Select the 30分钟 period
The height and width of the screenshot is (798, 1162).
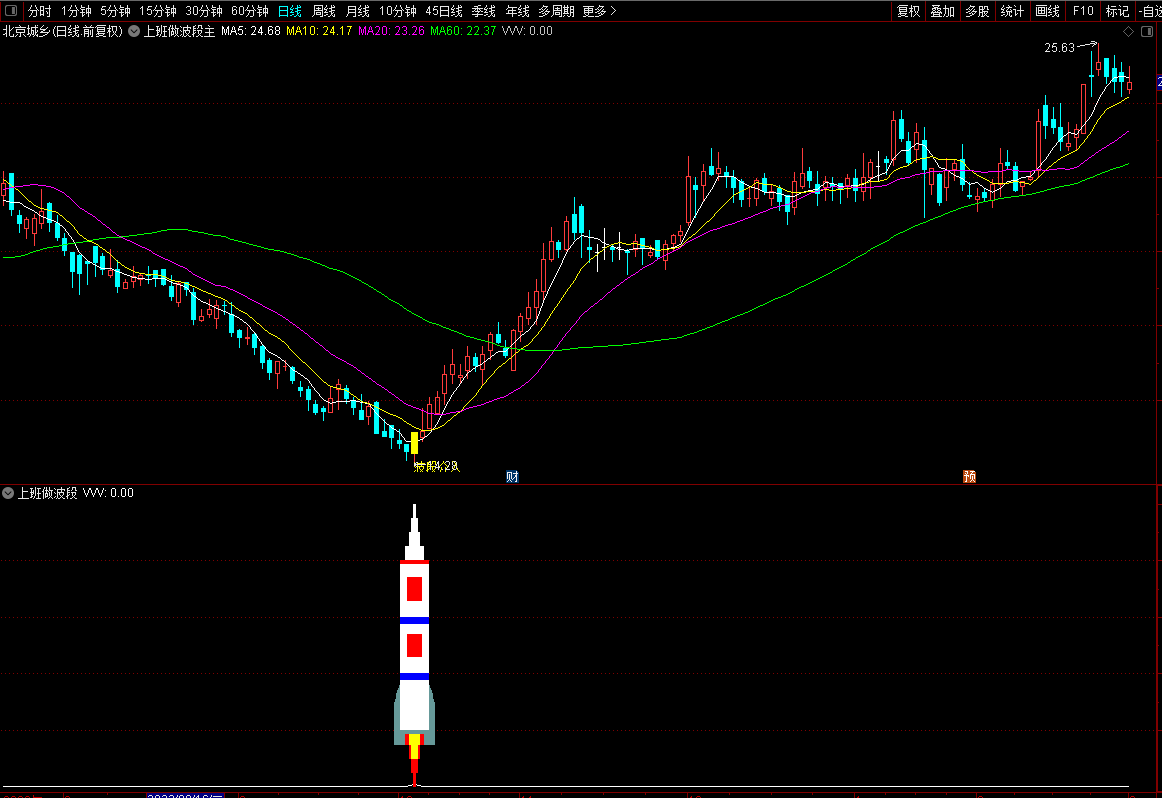pyautogui.click(x=204, y=11)
